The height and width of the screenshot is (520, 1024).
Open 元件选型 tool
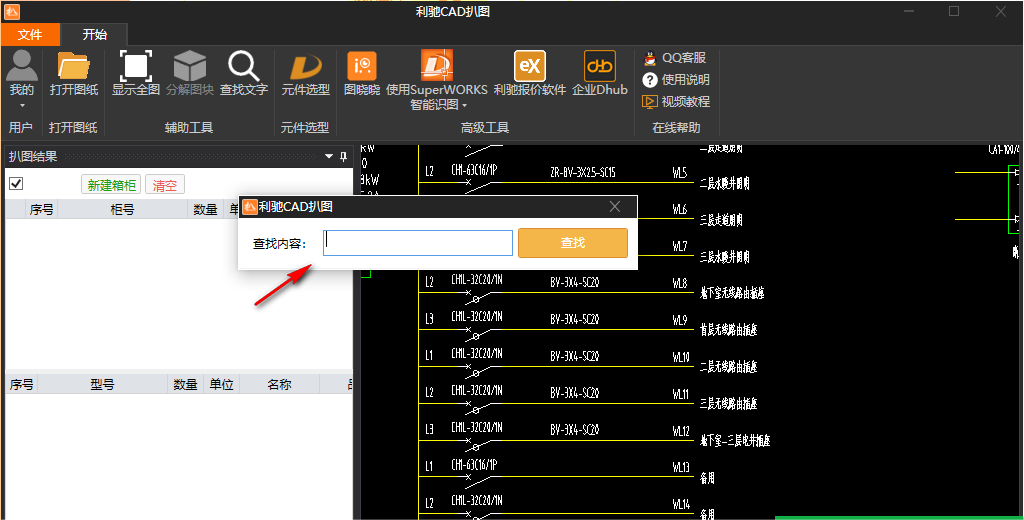click(x=306, y=67)
